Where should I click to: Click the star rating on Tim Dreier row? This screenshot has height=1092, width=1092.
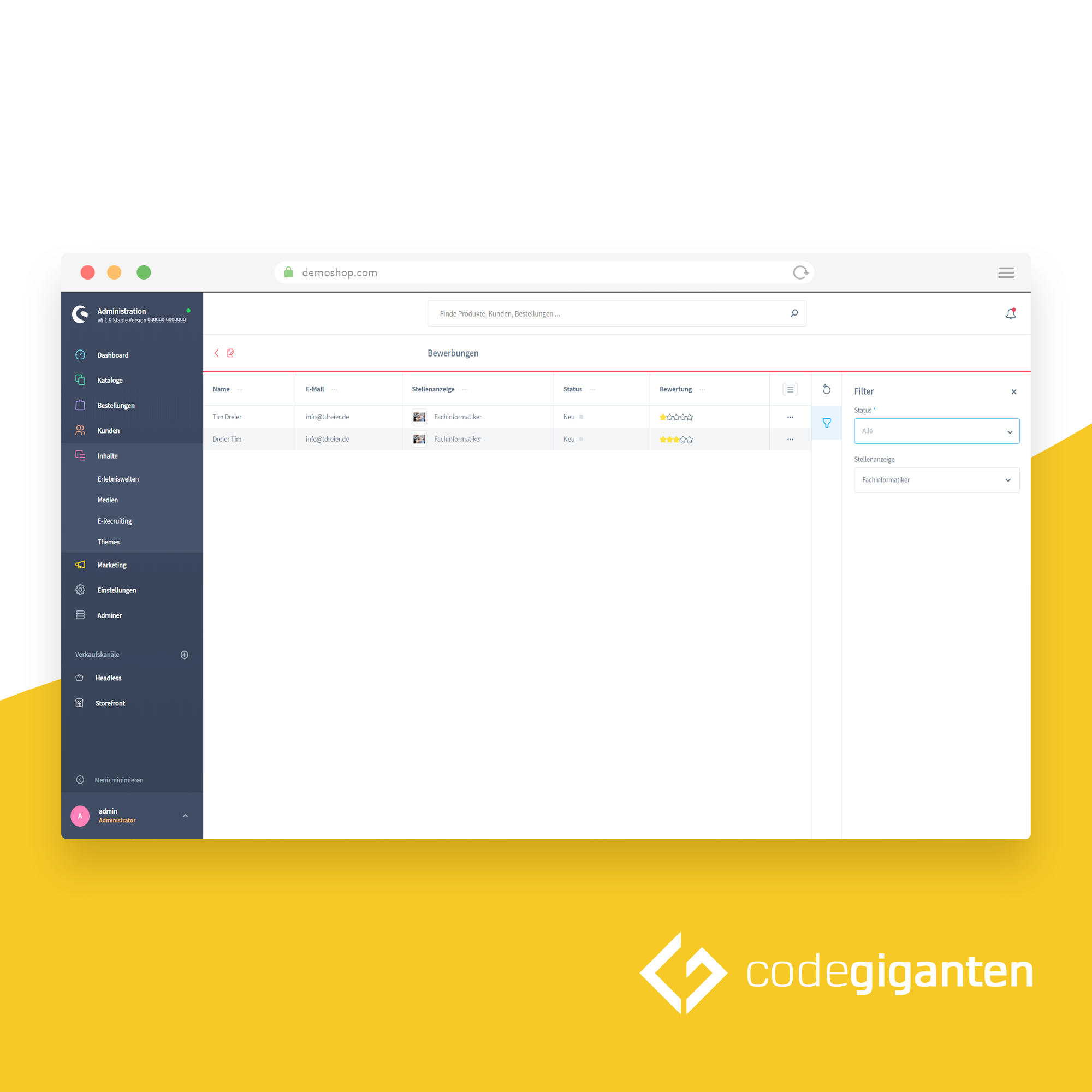point(675,415)
